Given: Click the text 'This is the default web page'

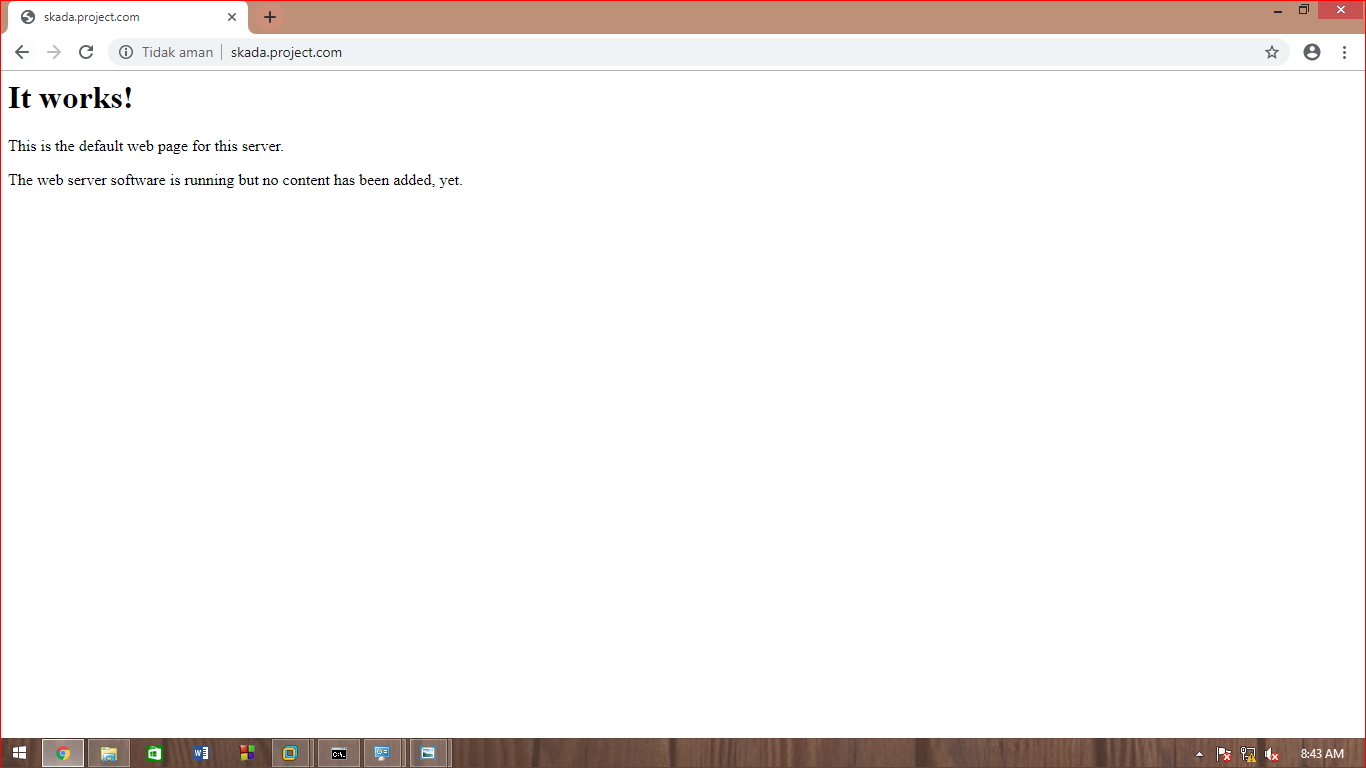Looking at the screenshot, I should pos(98,146).
